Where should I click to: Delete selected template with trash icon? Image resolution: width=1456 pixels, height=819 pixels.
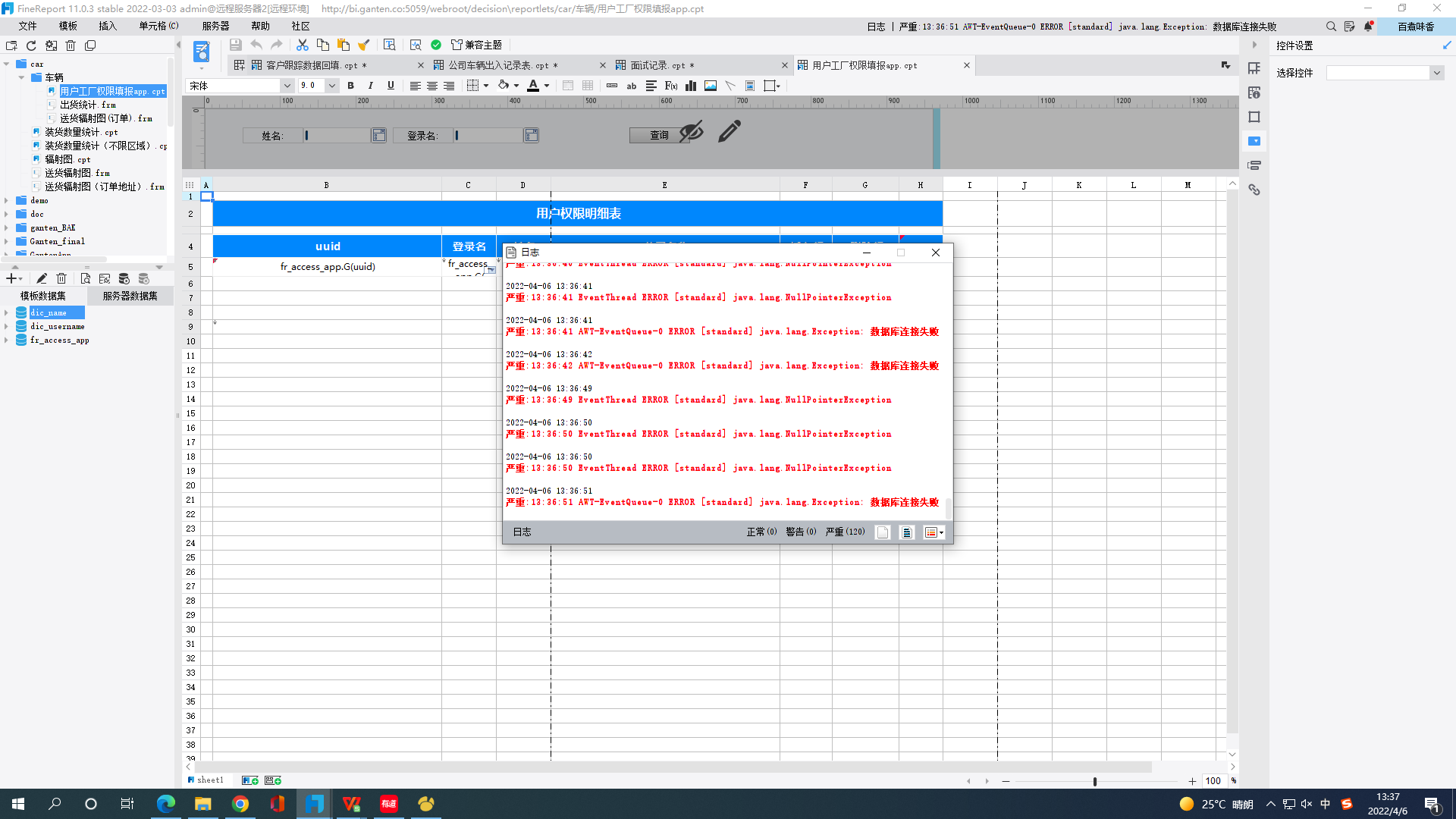point(71,45)
